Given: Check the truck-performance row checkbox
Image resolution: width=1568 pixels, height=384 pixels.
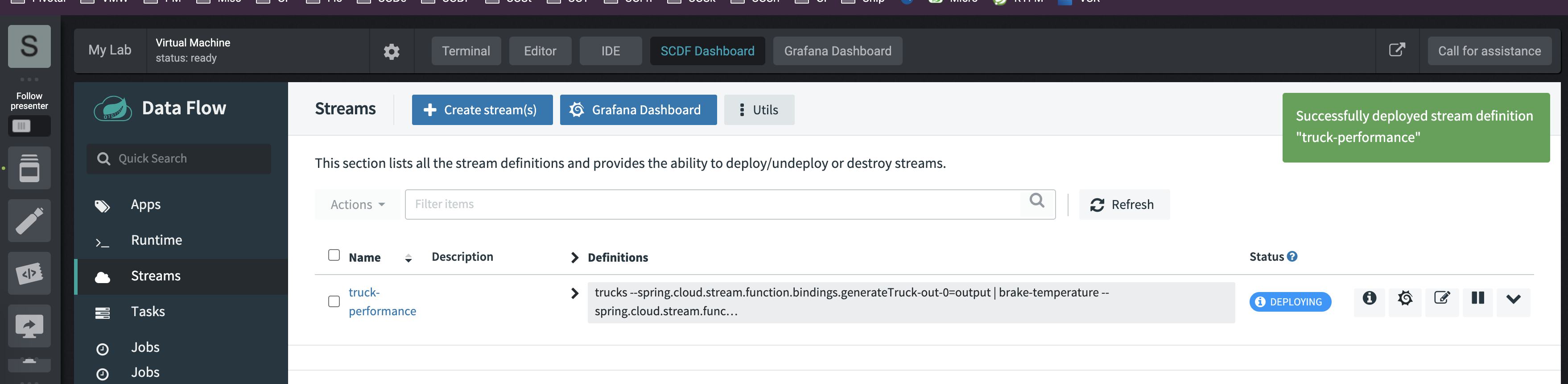Looking at the screenshot, I should pyautogui.click(x=334, y=301).
